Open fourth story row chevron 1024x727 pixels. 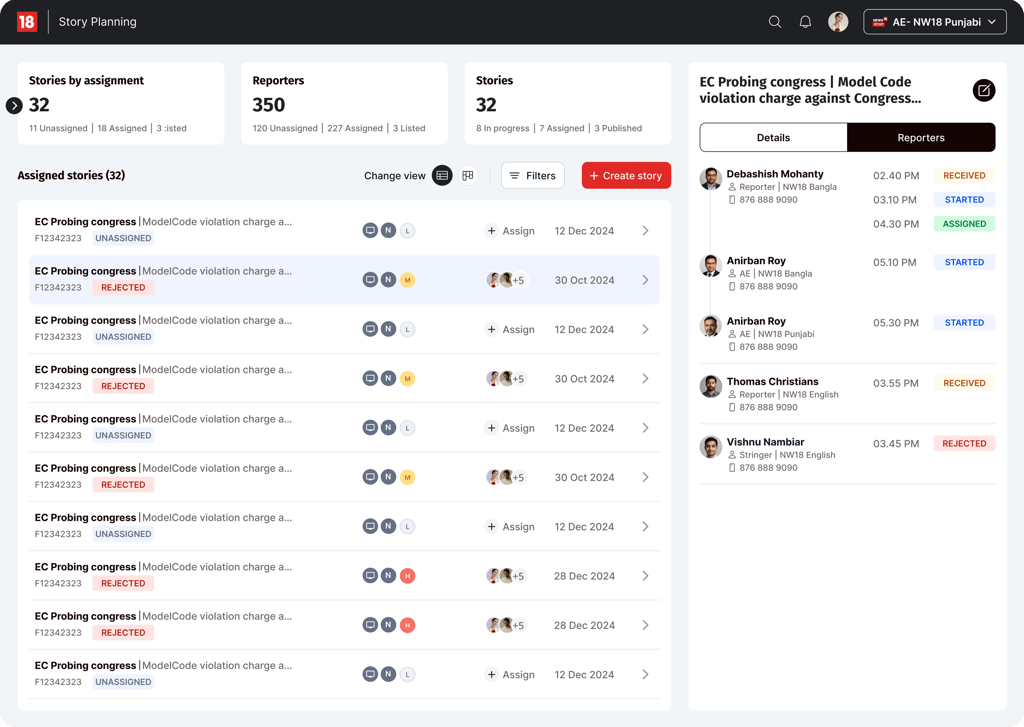[x=645, y=378]
